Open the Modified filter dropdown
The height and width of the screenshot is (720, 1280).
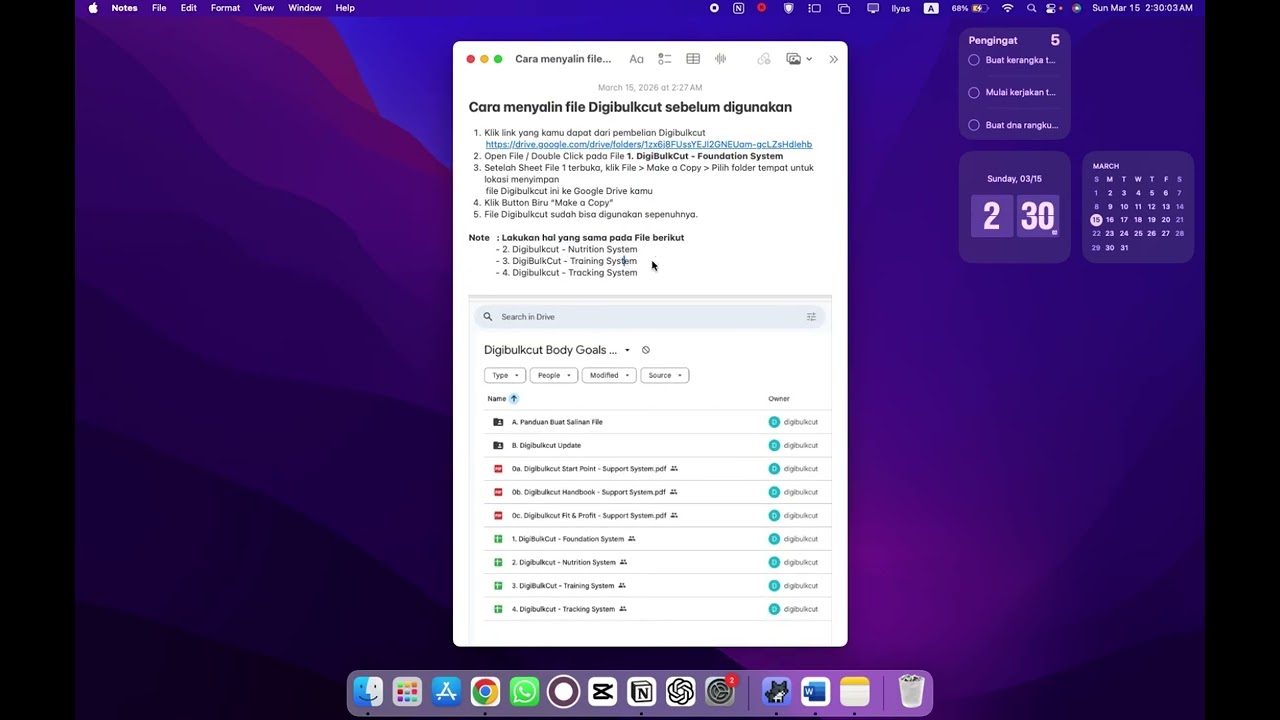[x=609, y=375]
